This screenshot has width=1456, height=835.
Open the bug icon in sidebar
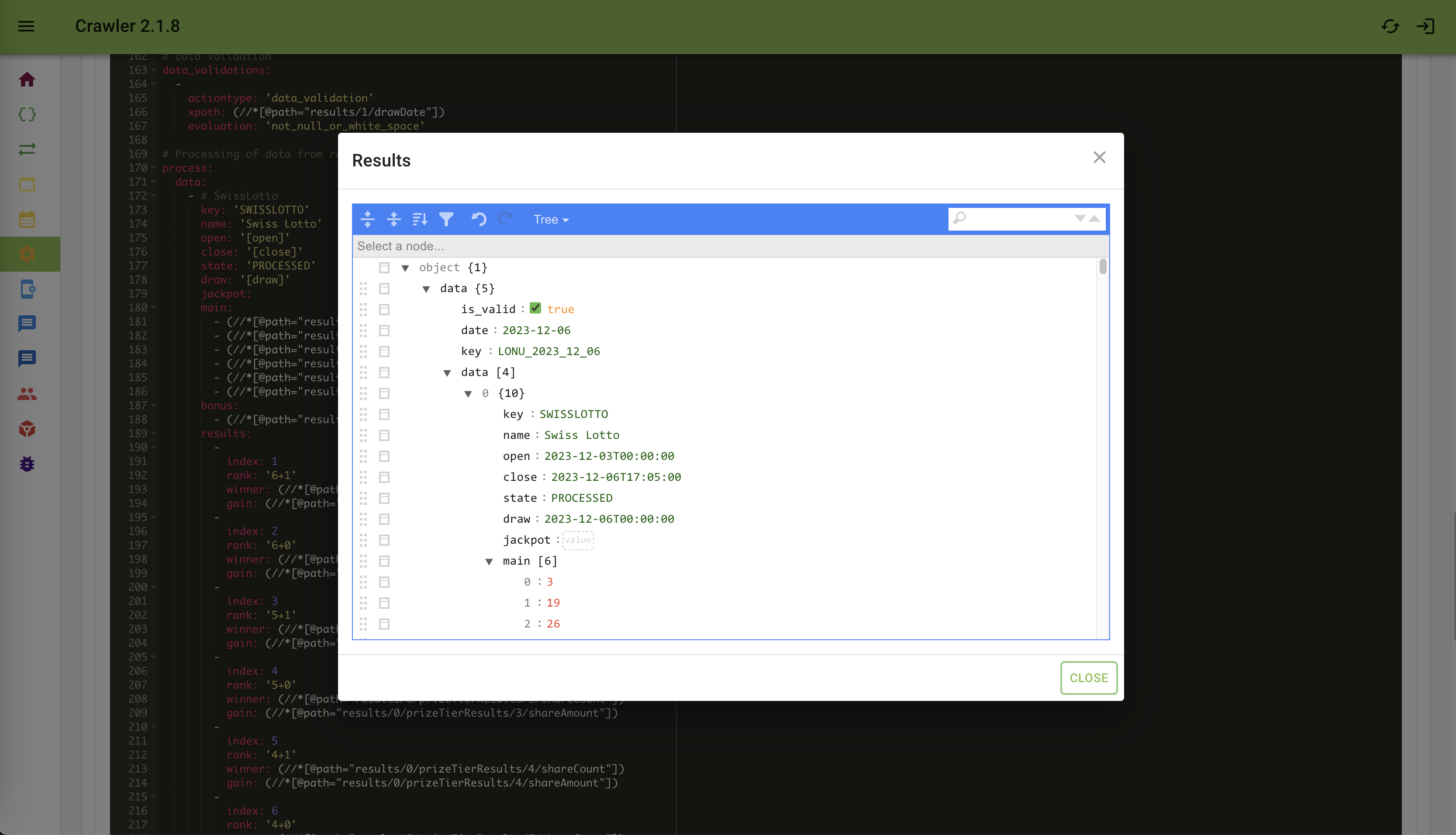click(x=27, y=464)
